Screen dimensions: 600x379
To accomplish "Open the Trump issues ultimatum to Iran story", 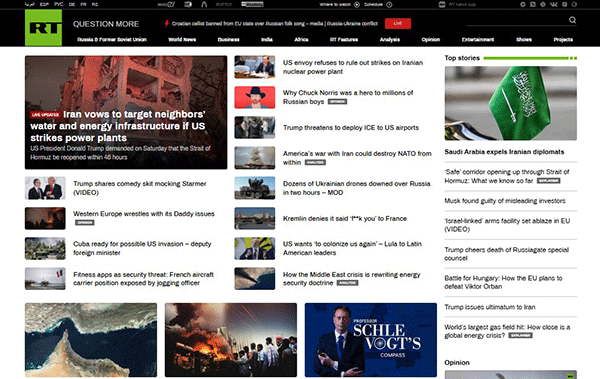I will pos(490,307).
